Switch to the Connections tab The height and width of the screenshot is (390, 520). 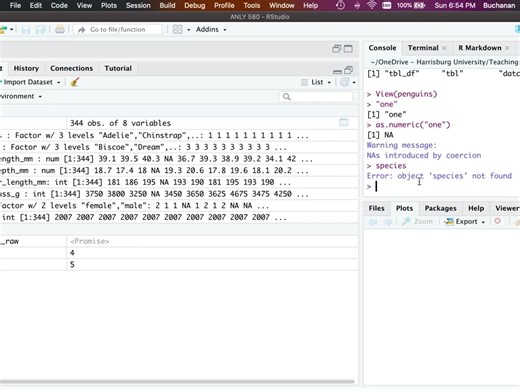(x=72, y=68)
